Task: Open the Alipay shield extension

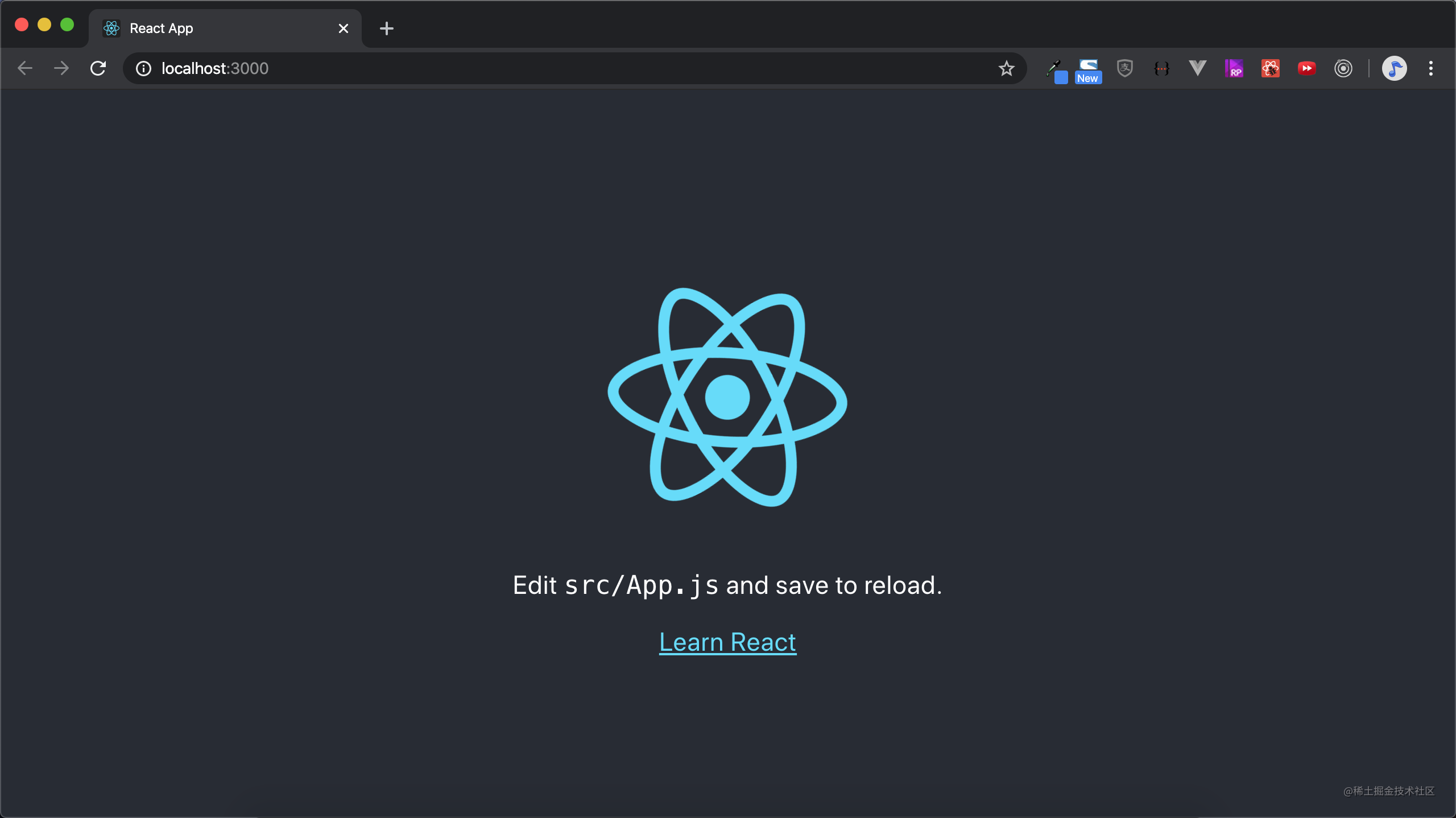Action: [x=1125, y=68]
